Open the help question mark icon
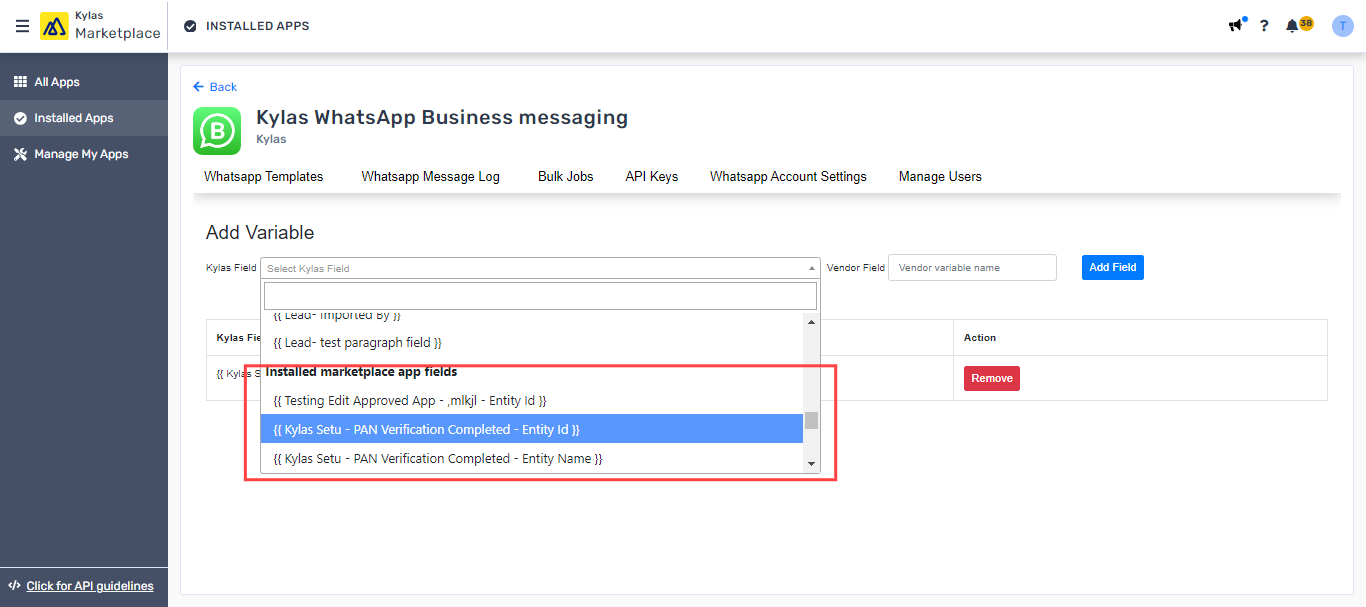 (x=1264, y=26)
